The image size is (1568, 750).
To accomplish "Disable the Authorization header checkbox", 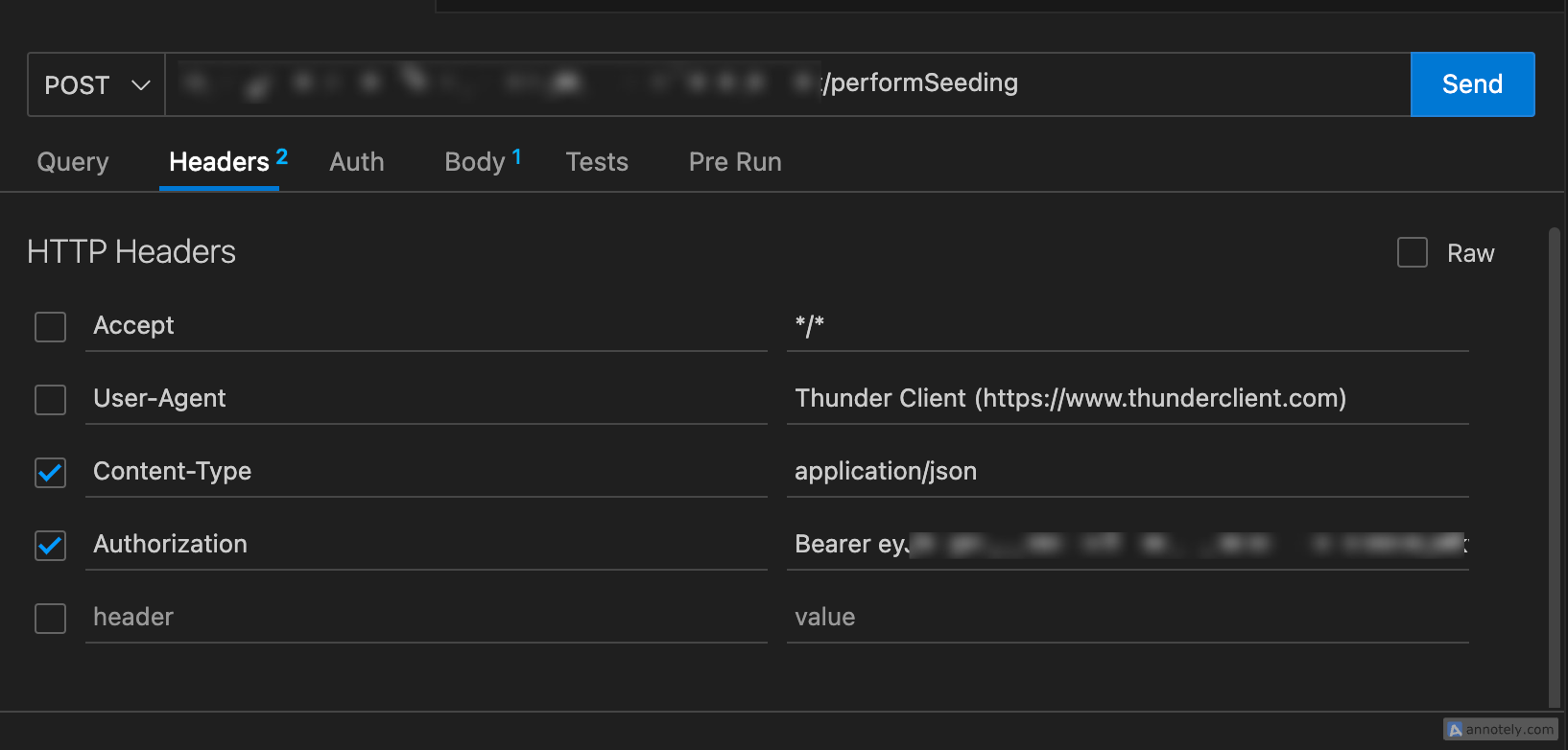I will 51,546.
